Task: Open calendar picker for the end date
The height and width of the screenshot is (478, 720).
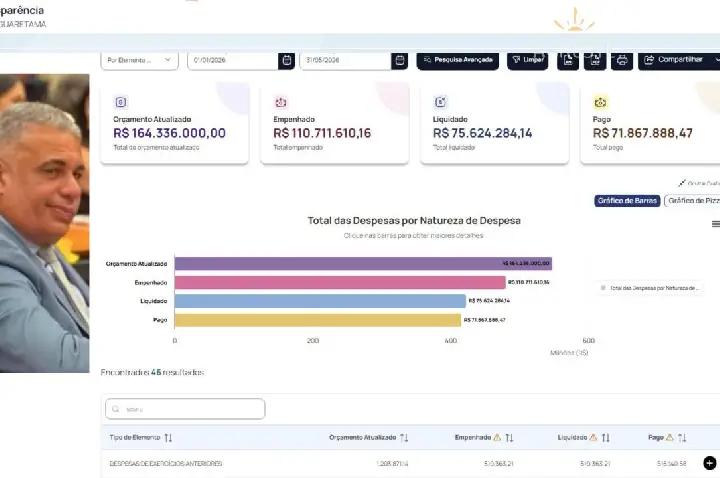Action: [400, 60]
